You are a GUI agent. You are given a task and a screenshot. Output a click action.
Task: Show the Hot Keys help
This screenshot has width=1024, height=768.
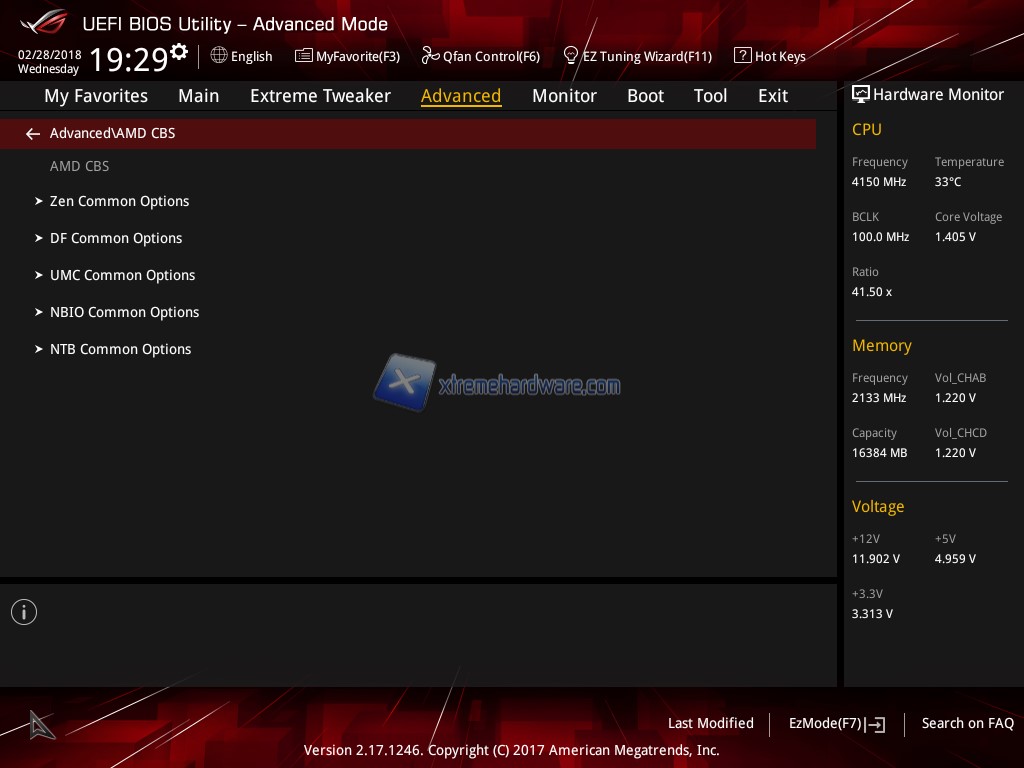tap(770, 57)
